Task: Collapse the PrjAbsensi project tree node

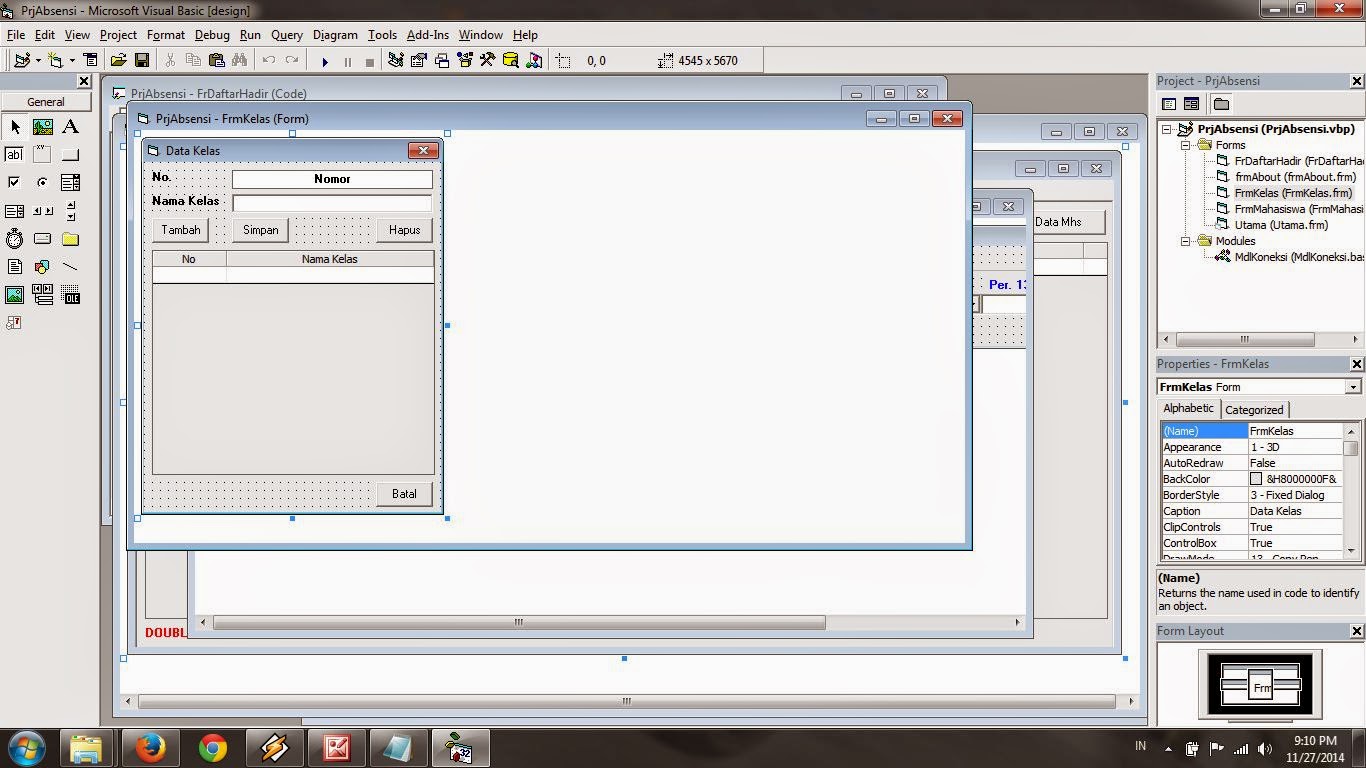Action: tap(1167, 129)
